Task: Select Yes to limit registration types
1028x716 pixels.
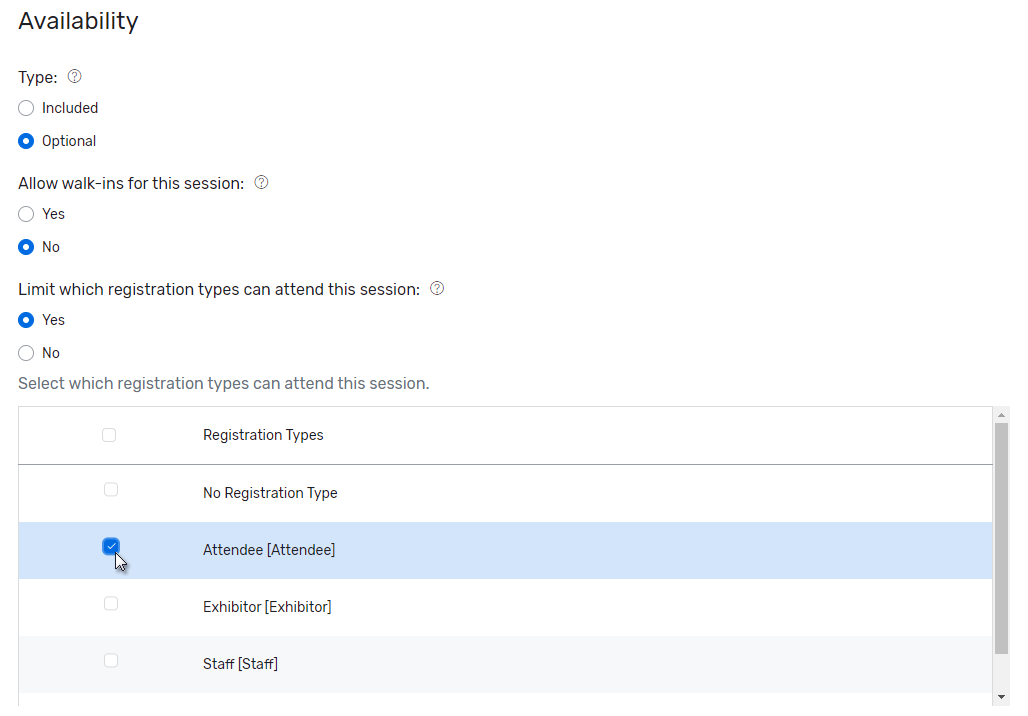Action: point(27,320)
